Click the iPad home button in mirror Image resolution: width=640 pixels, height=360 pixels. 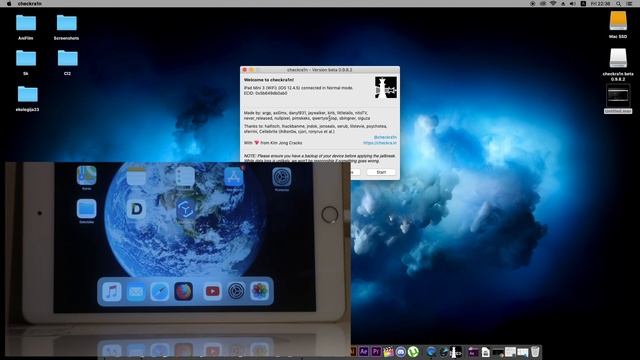[x=330, y=214]
